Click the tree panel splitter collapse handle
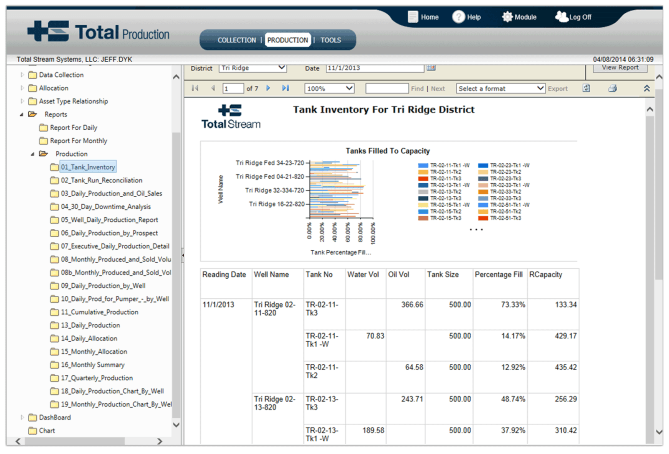 coord(183,256)
